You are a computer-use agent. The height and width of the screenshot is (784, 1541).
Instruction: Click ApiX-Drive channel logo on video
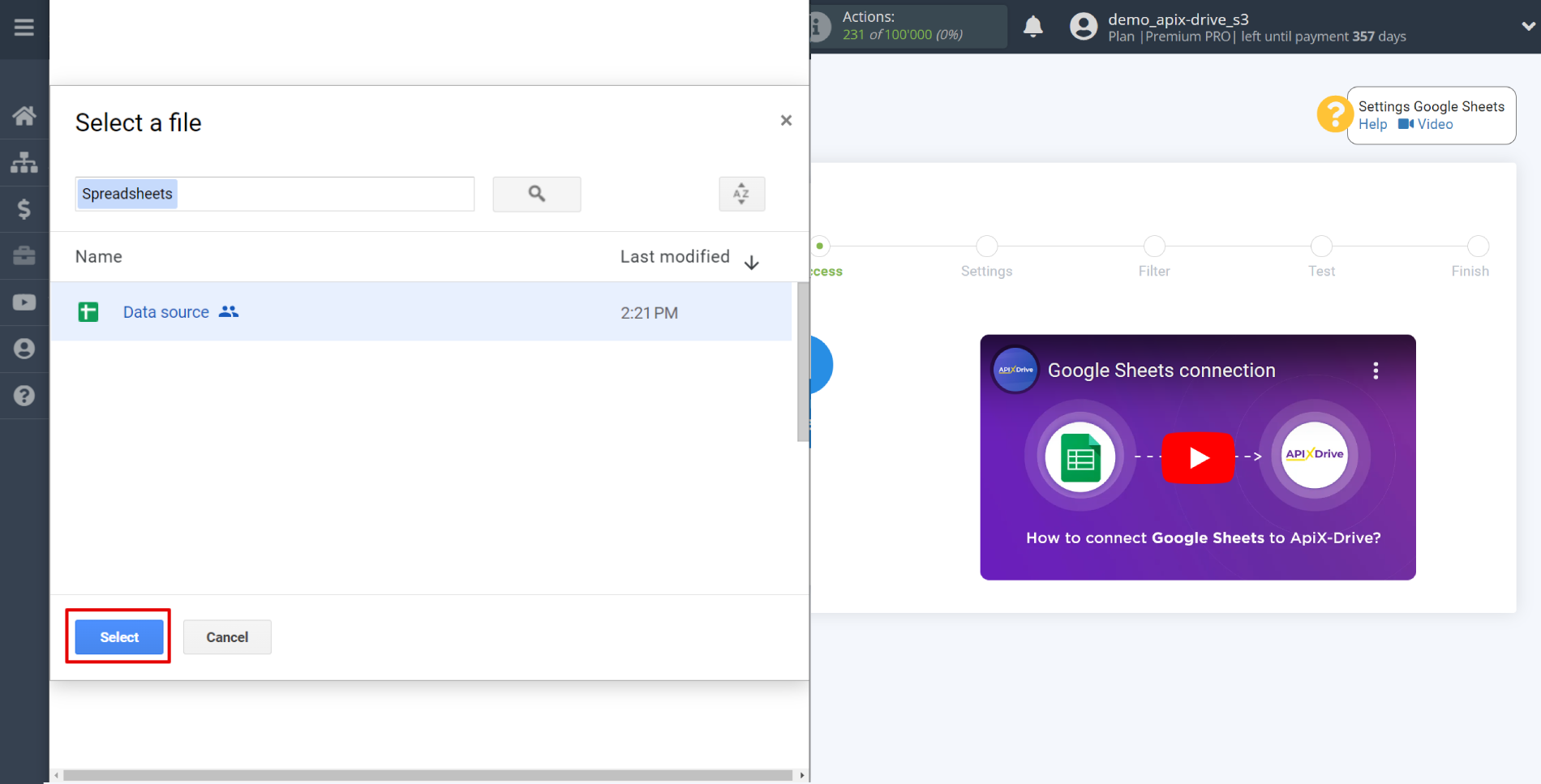click(x=1015, y=370)
